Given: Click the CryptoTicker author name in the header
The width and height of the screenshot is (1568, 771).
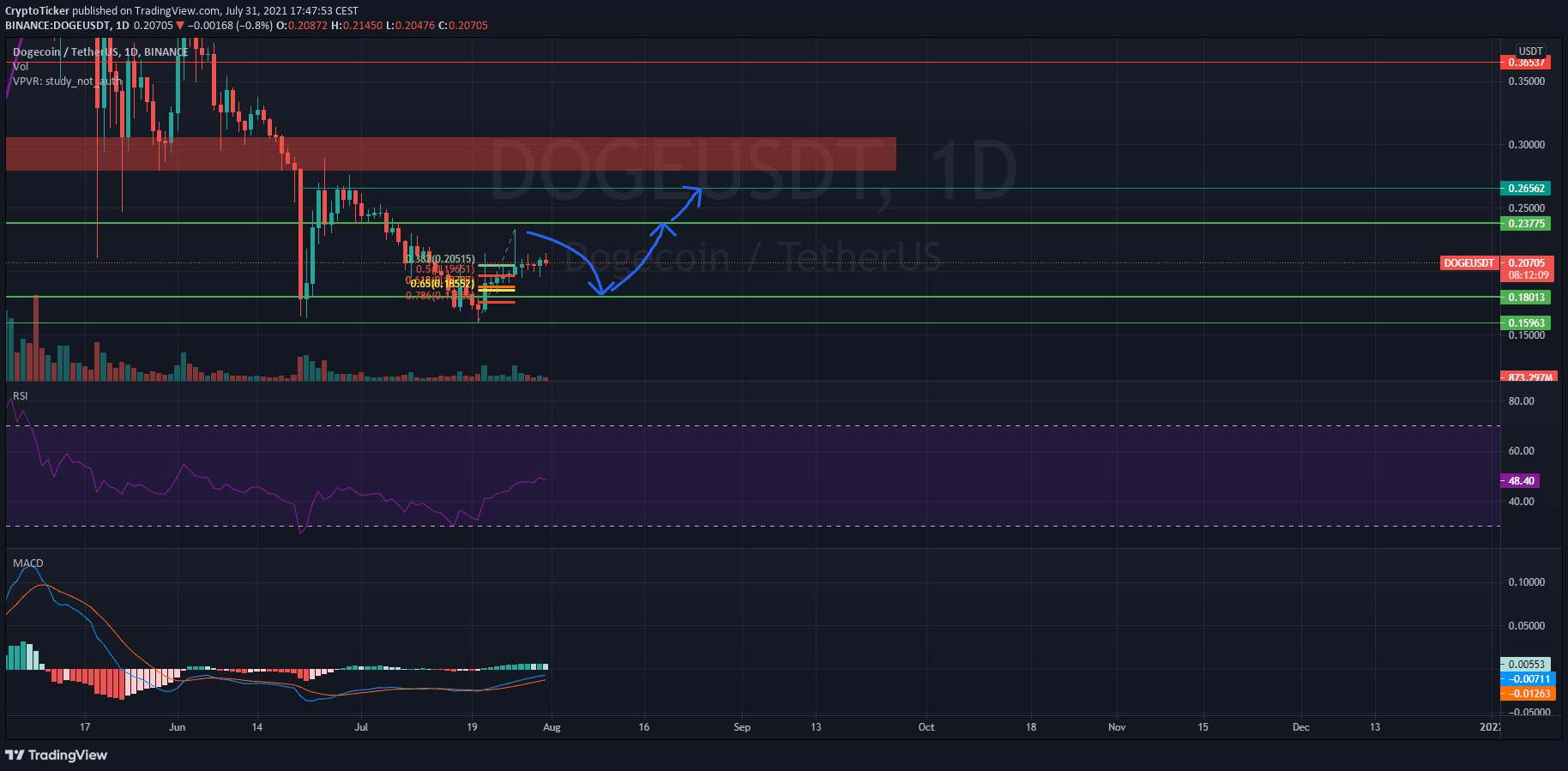Looking at the screenshot, I should pos(37,11).
